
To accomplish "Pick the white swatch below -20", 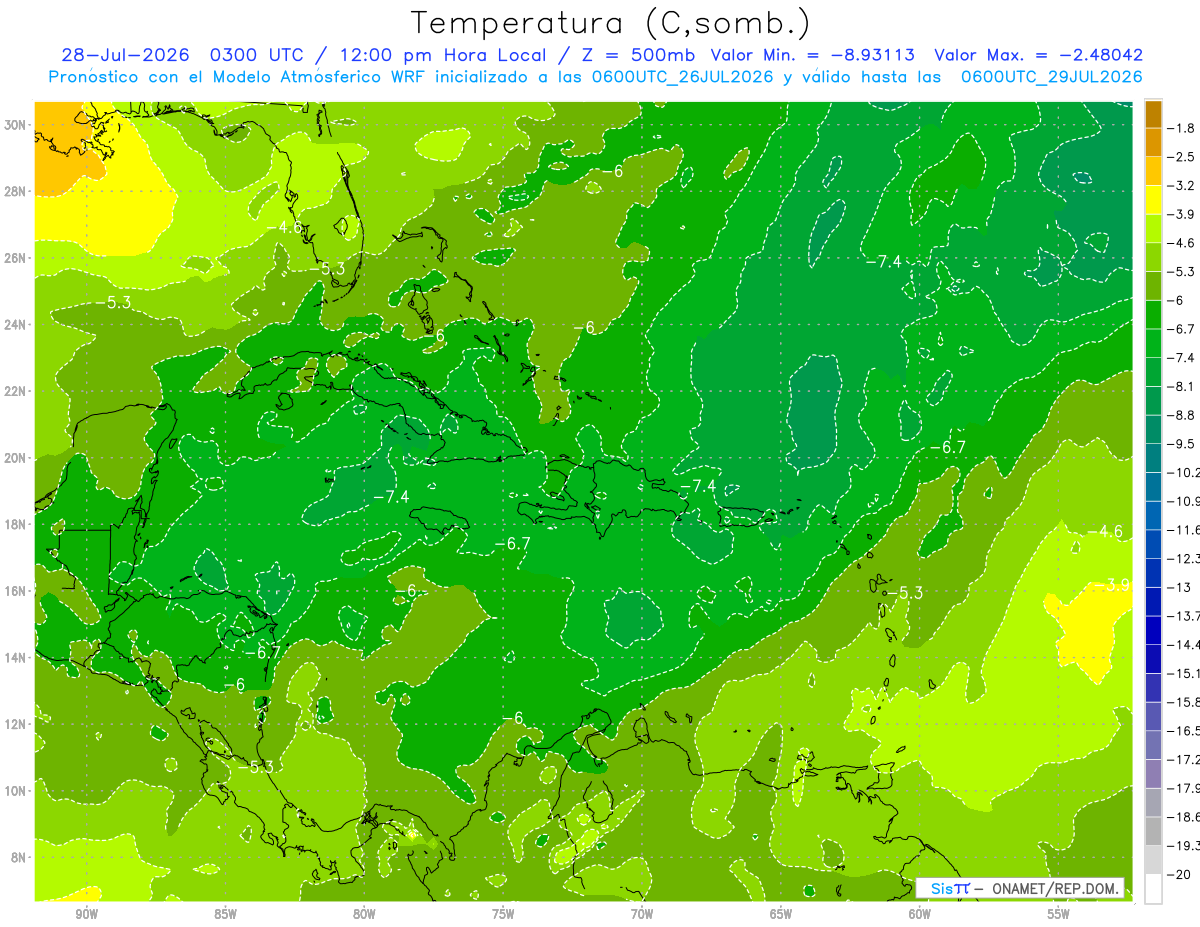I will [1153, 888].
